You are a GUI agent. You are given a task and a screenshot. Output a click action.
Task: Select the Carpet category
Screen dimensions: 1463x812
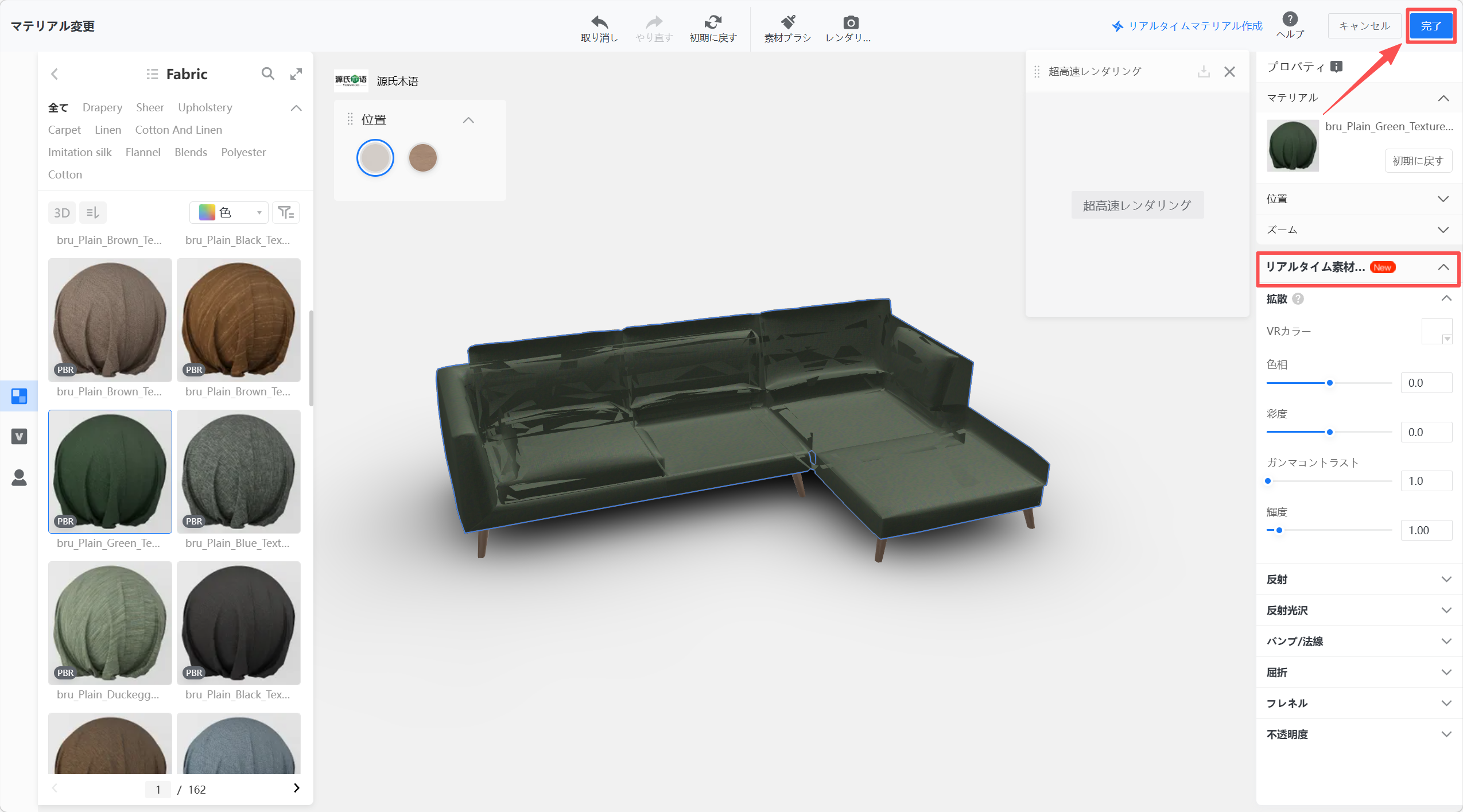click(x=64, y=130)
